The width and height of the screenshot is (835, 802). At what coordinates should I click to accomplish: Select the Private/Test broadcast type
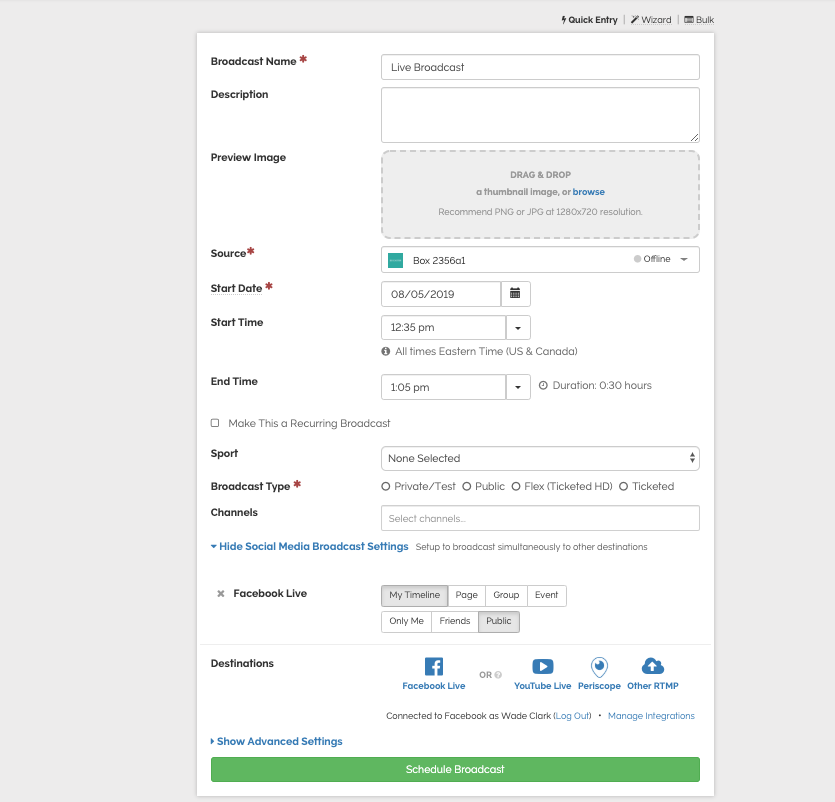tap(386, 487)
